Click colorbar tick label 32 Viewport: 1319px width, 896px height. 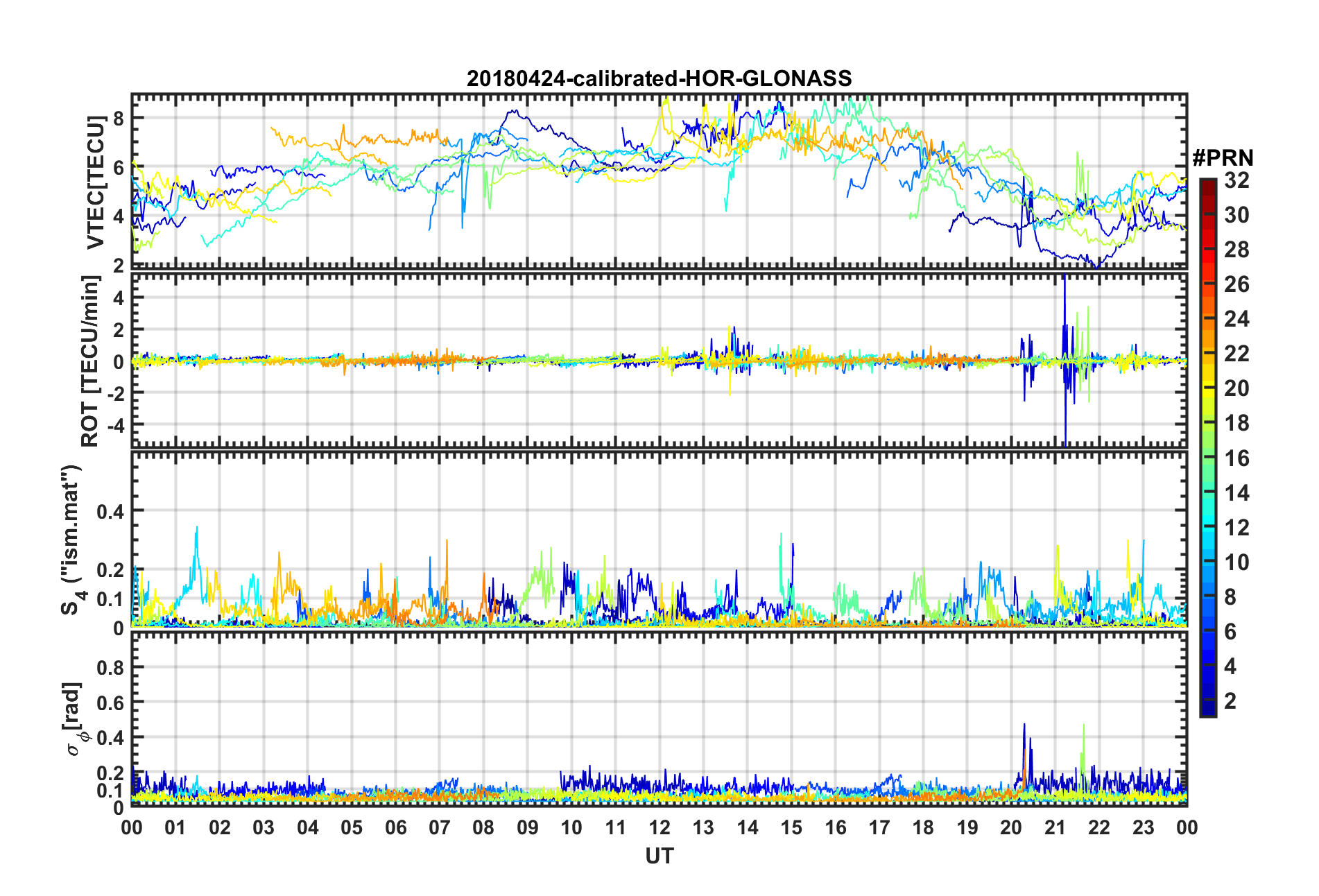click(x=1236, y=180)
